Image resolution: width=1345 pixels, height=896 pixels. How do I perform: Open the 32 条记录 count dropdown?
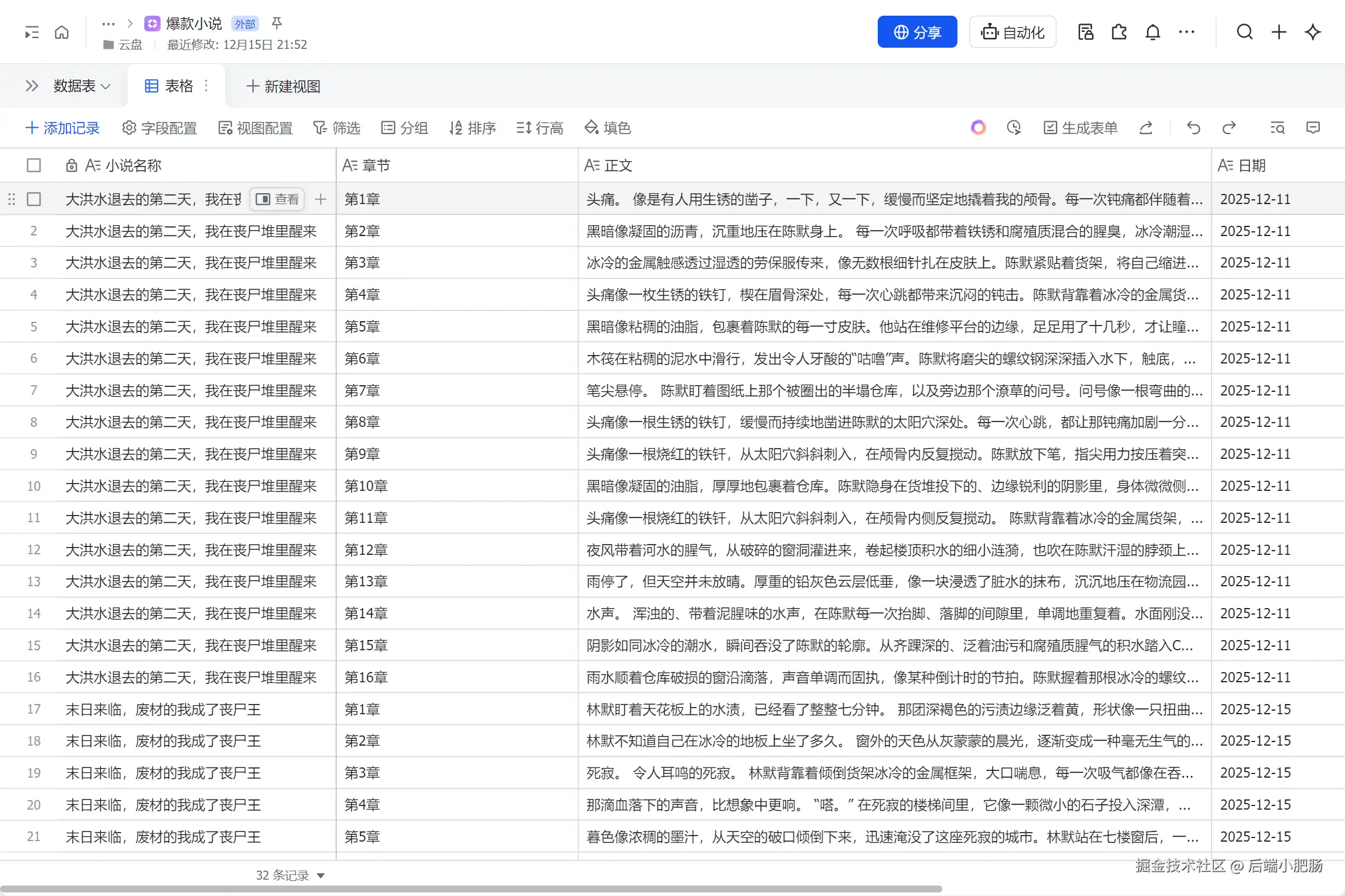click(x=290, y=875)
